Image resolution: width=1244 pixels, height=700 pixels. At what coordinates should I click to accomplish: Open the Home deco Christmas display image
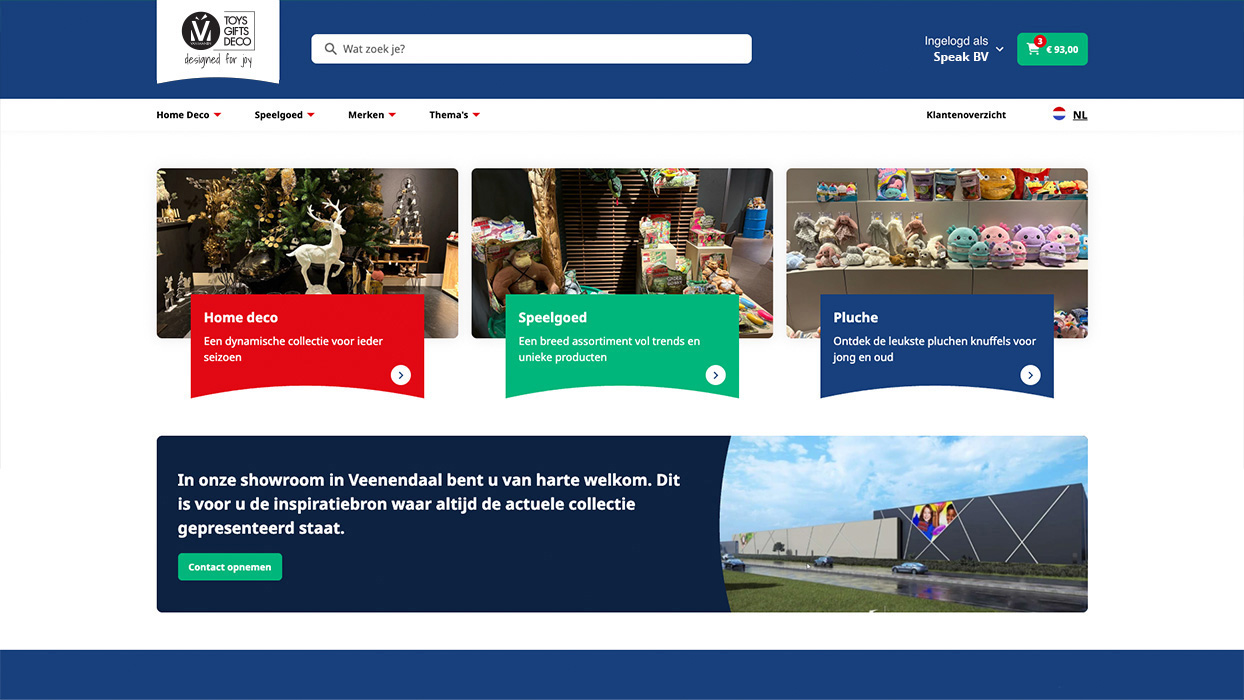[307, 230]
